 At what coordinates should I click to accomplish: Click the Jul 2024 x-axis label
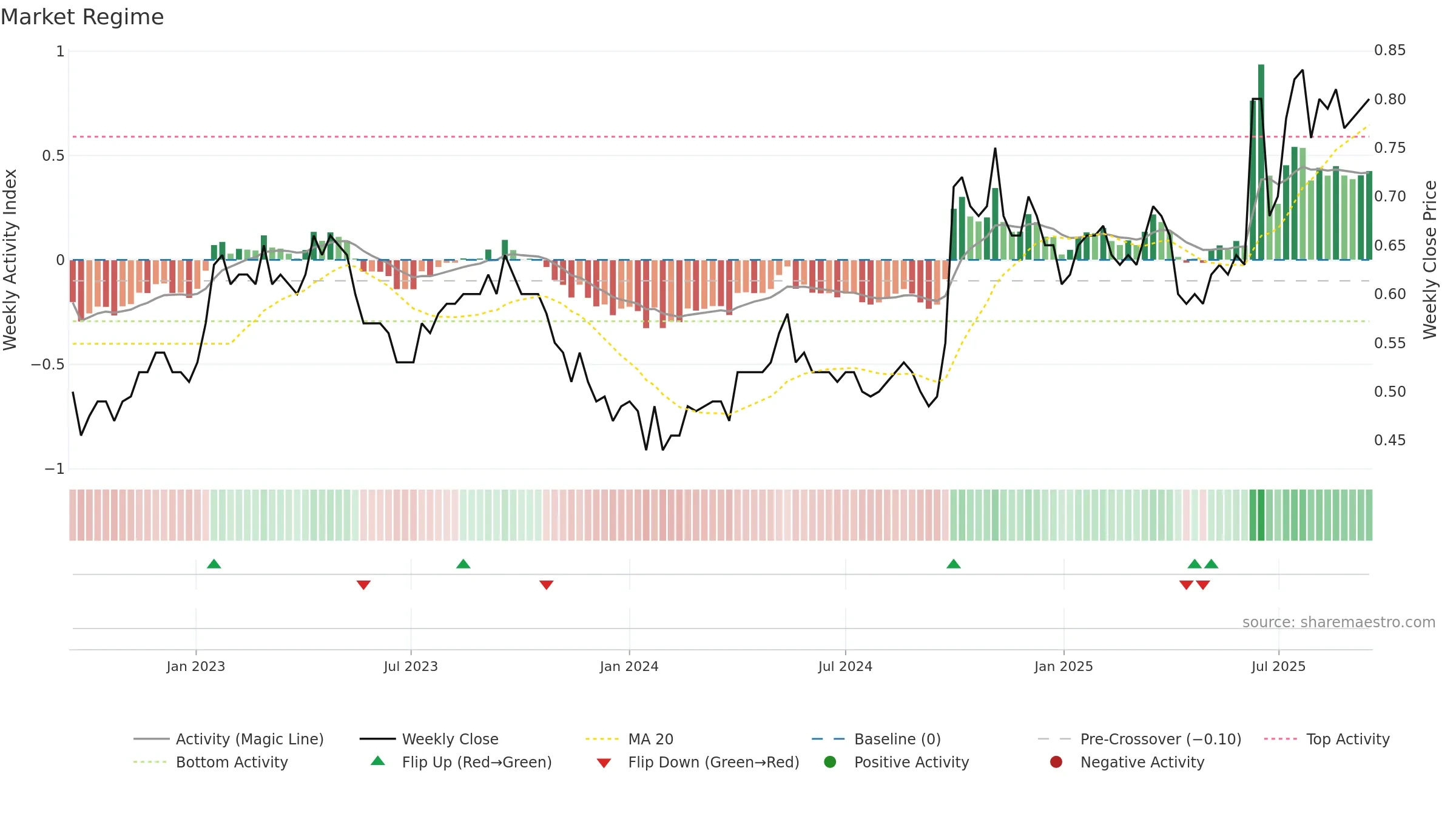(845, 667)
